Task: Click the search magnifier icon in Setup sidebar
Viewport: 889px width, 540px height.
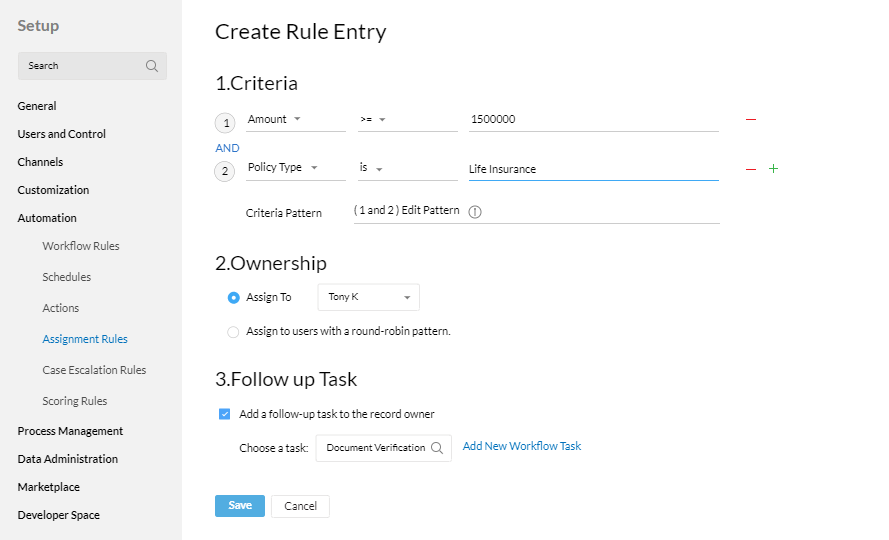Action: (151, 66)
